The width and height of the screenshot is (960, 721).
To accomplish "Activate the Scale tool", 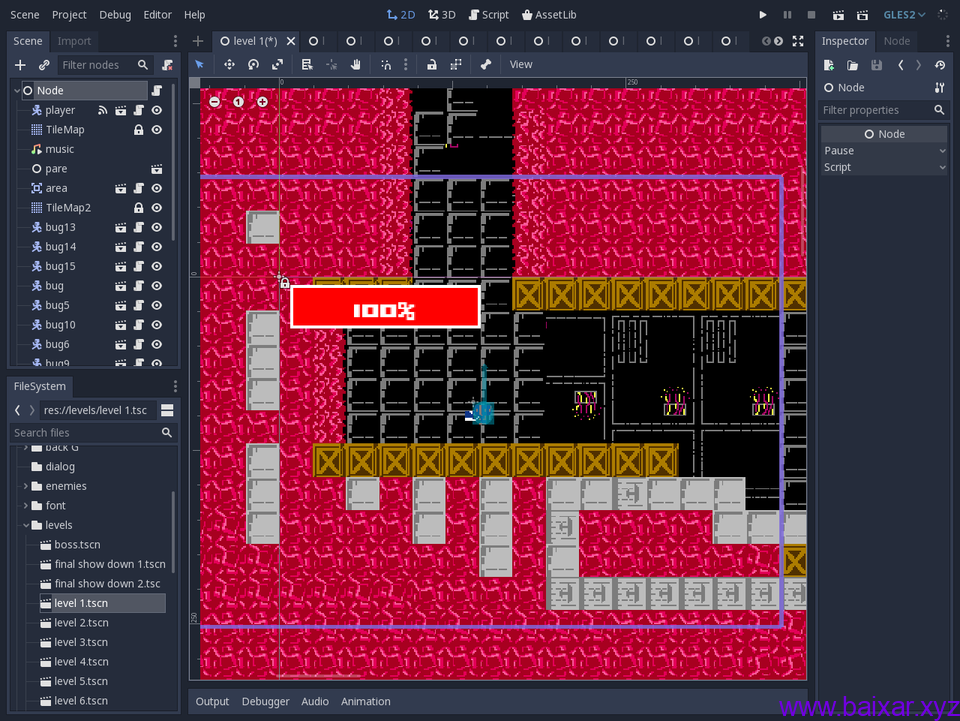I will (x=279, y=64).
